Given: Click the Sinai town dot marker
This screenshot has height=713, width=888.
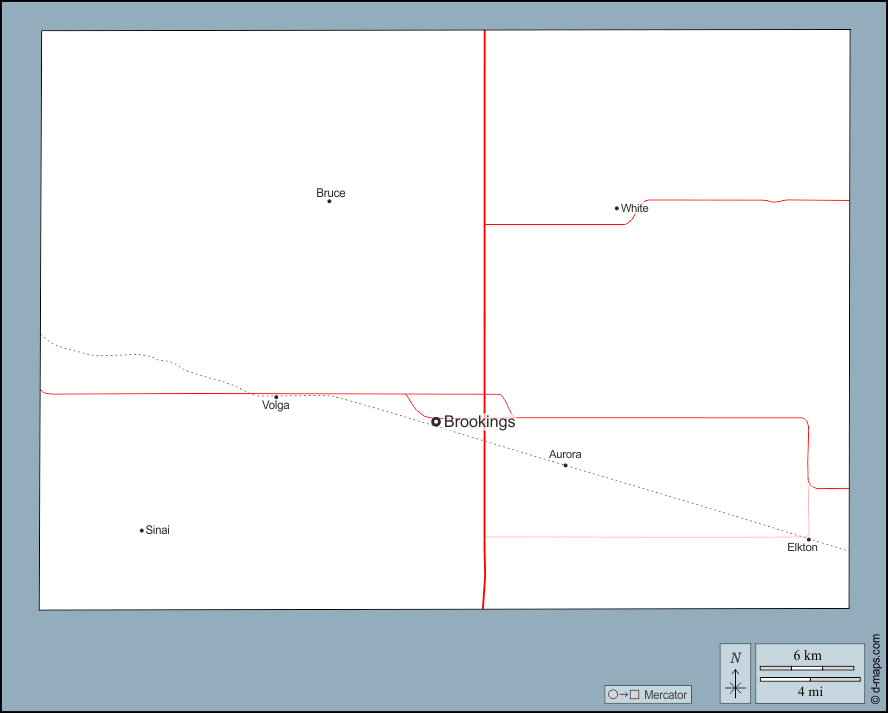Looking at the screenshot, I should 142,530.
